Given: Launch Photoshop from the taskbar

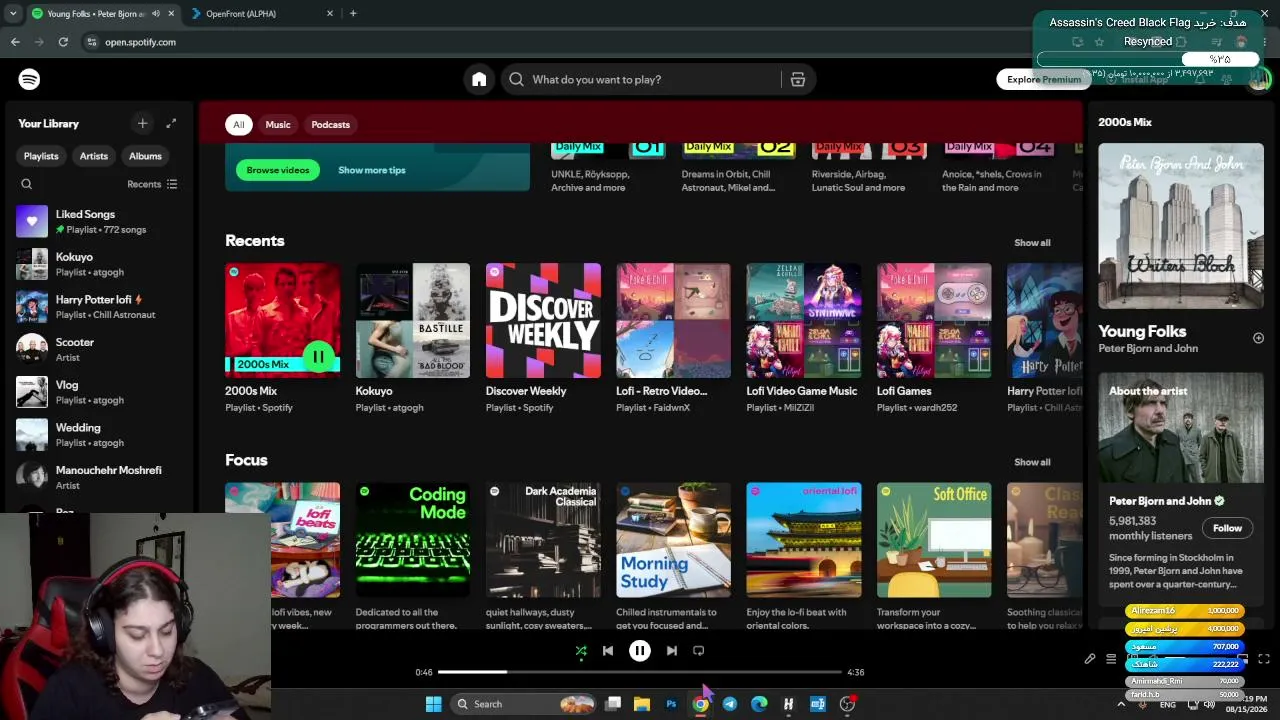Looking at the screenshot, I should [x=671, y=704].
